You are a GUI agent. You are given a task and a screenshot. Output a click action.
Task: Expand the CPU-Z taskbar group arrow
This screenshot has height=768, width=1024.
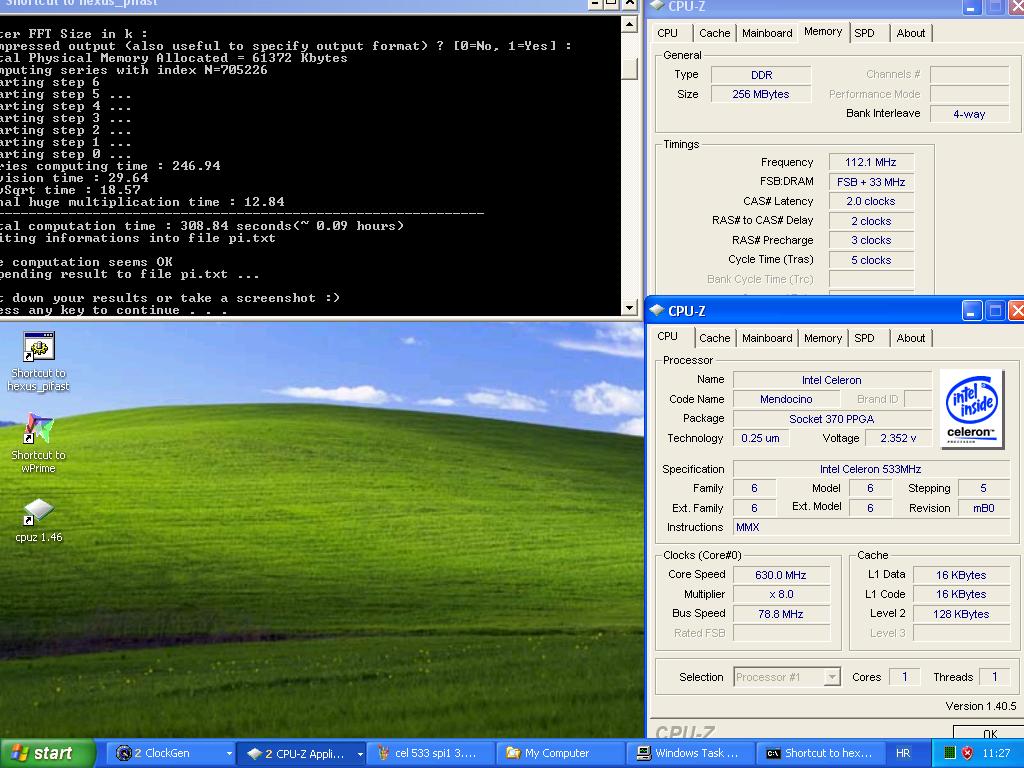[359, 754]
